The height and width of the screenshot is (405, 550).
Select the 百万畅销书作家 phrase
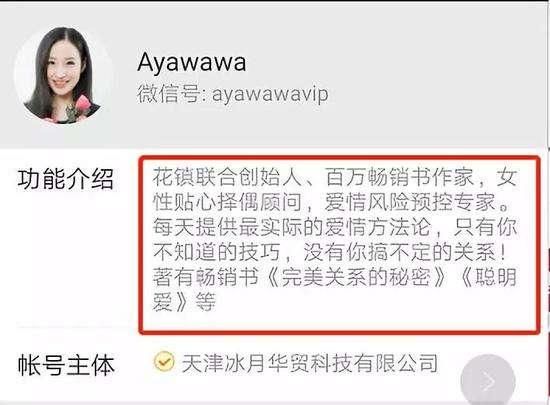(400, 177)
